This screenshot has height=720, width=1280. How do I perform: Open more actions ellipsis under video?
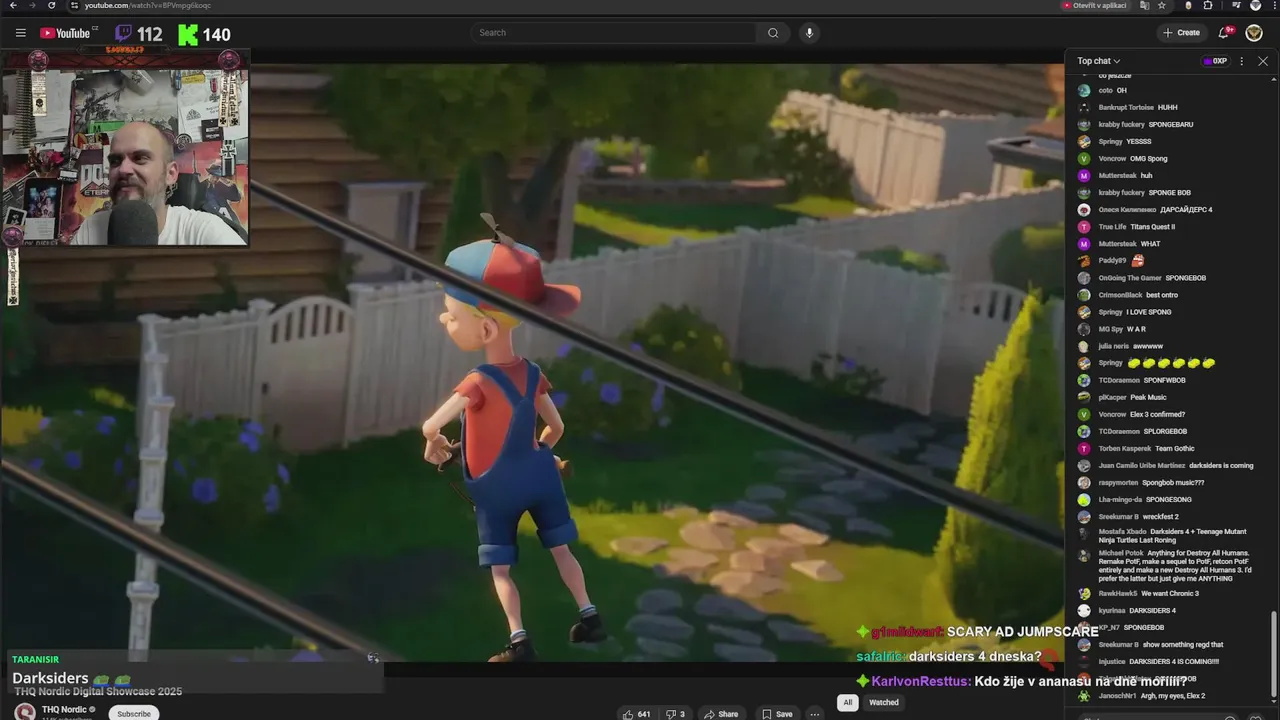(x=815, y=714)
